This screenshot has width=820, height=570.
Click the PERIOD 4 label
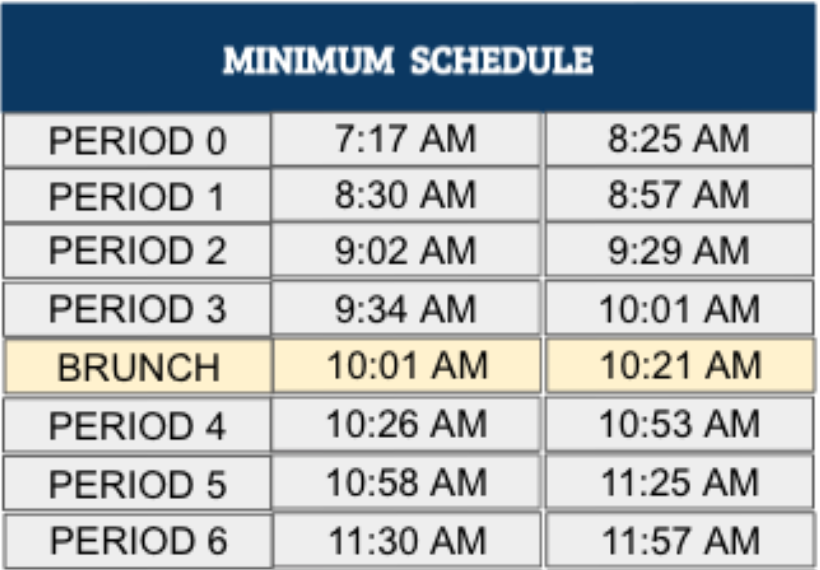point(137,425)
